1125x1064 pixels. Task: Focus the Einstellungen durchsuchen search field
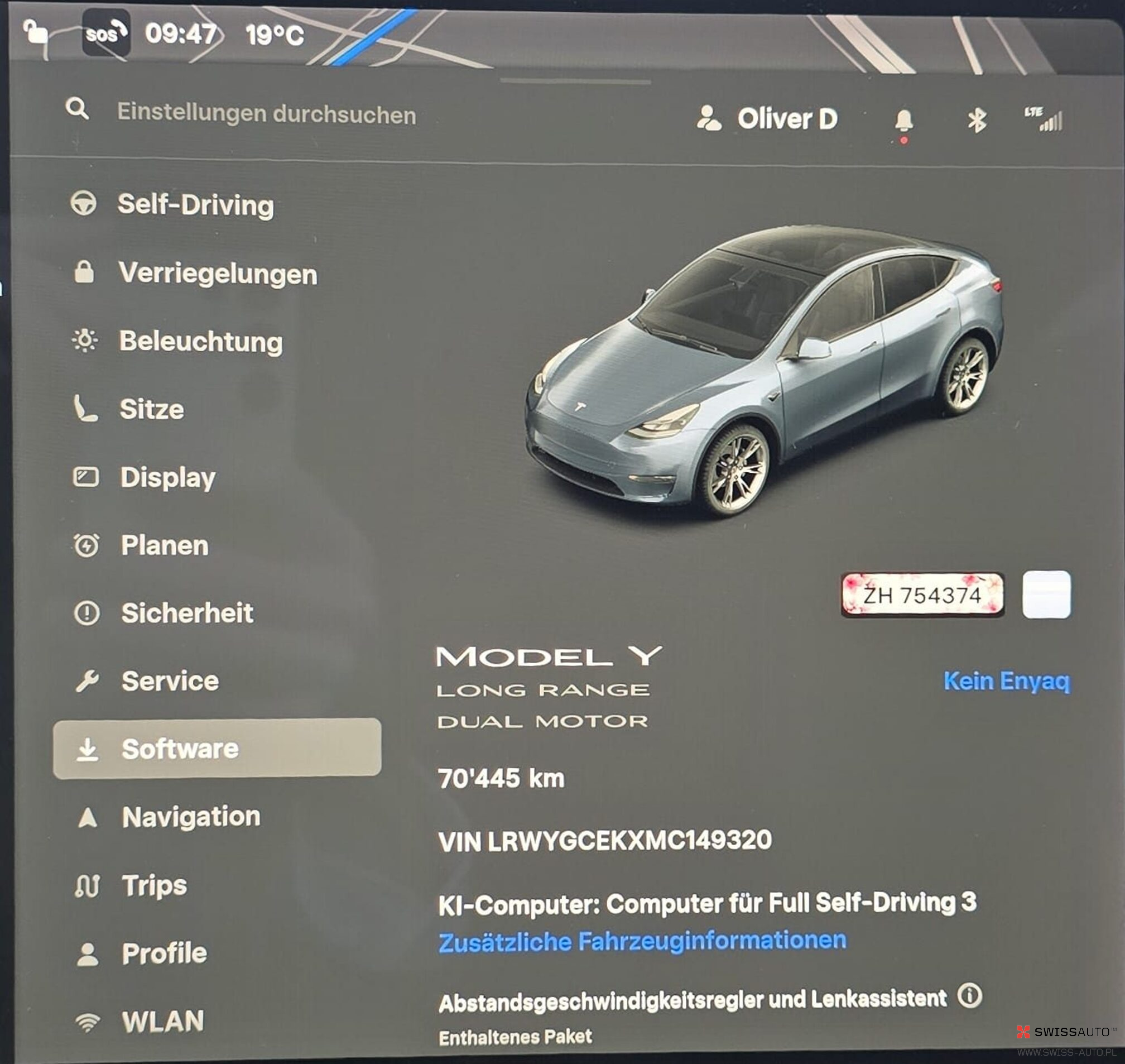267,113
